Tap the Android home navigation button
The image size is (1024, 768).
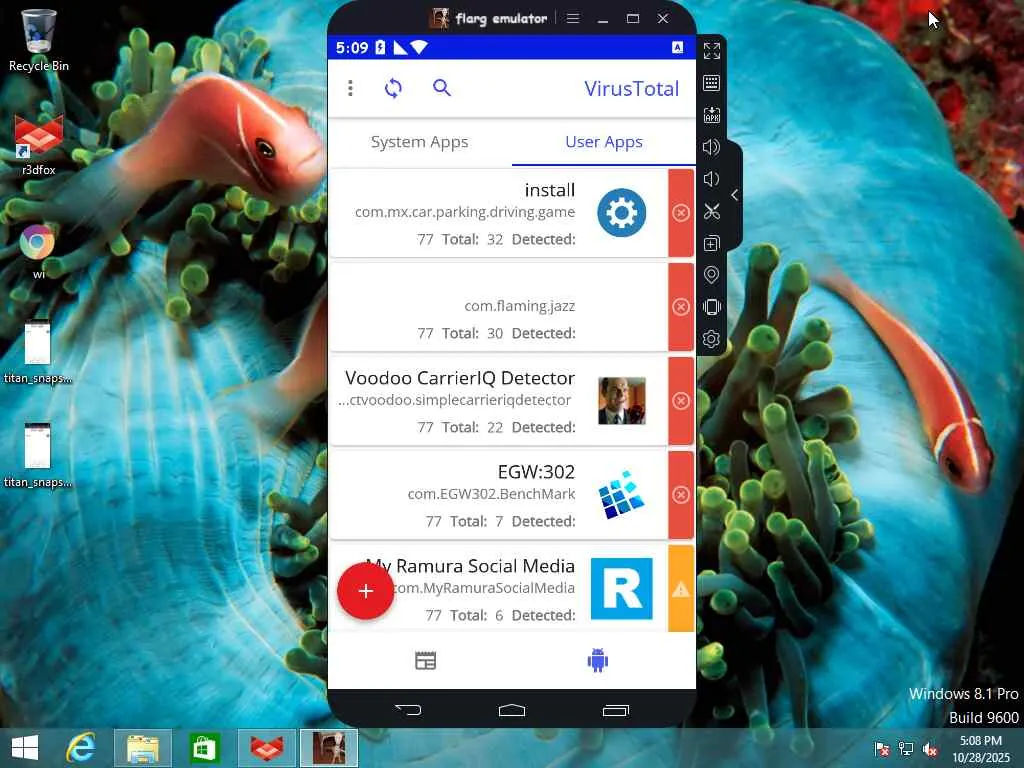(511, 710)
